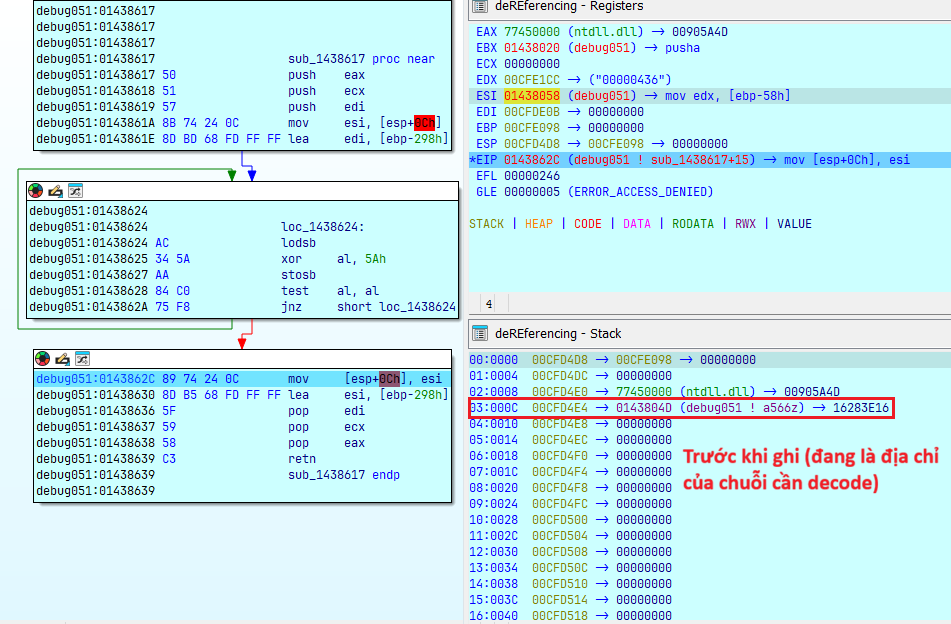The image size is (951, 624).
Task: Click the edit comment icon in loop block
Action: [x=55, y=190]
